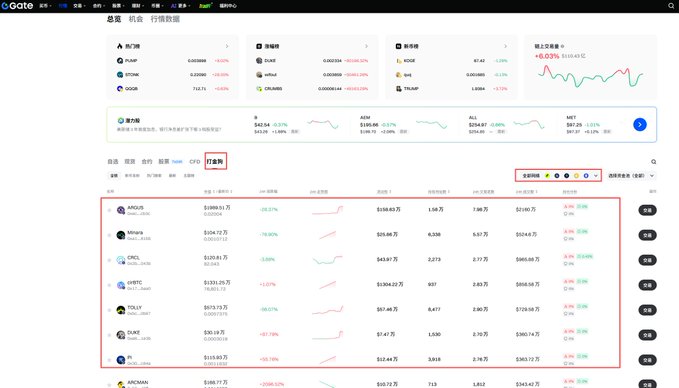Select the 总览 overview tab
679x388 pixels.
pyautogui.click(x=114, y=19)
